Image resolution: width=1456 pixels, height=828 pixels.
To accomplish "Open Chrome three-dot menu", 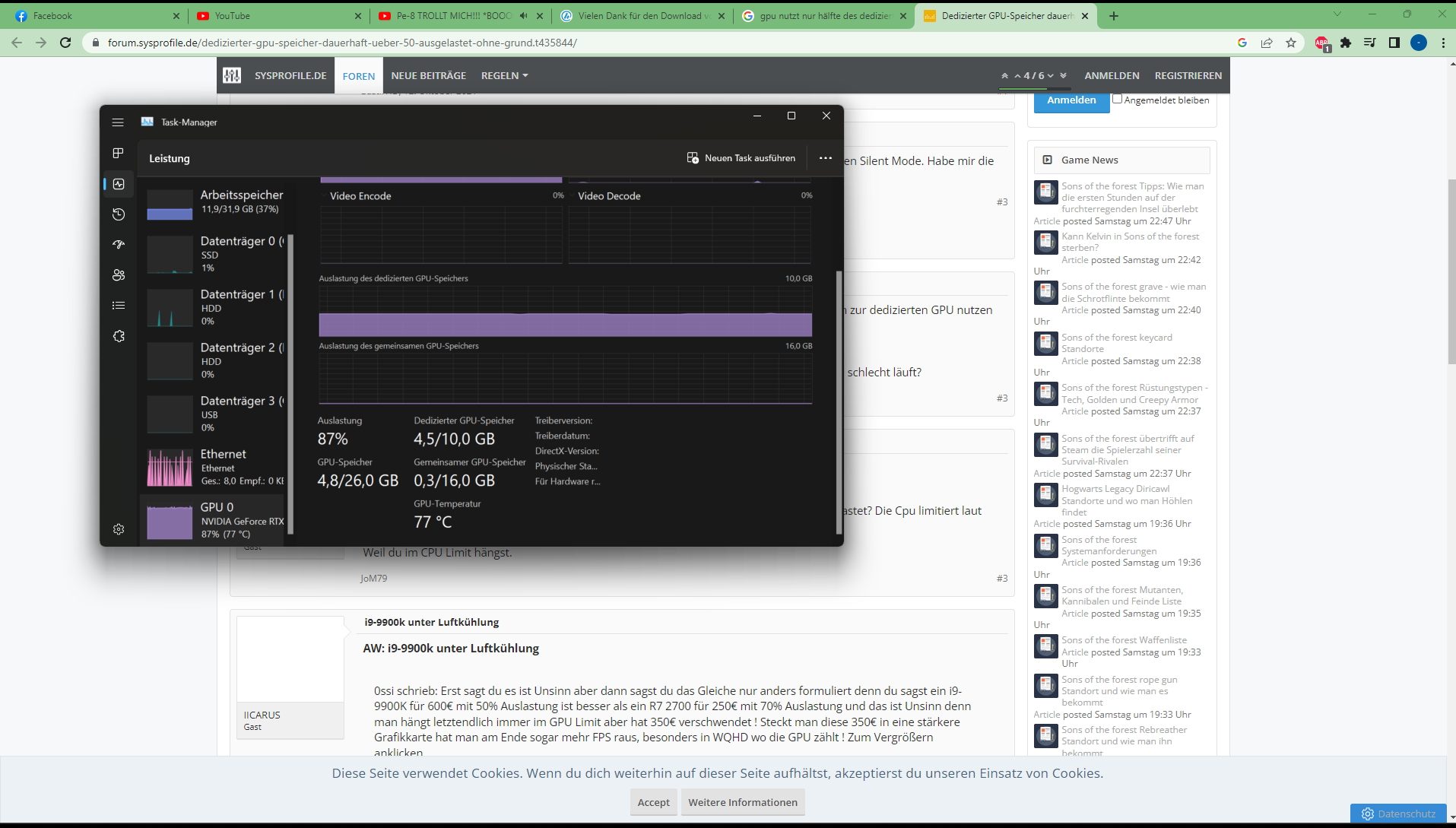I will tap(1443, 43).
